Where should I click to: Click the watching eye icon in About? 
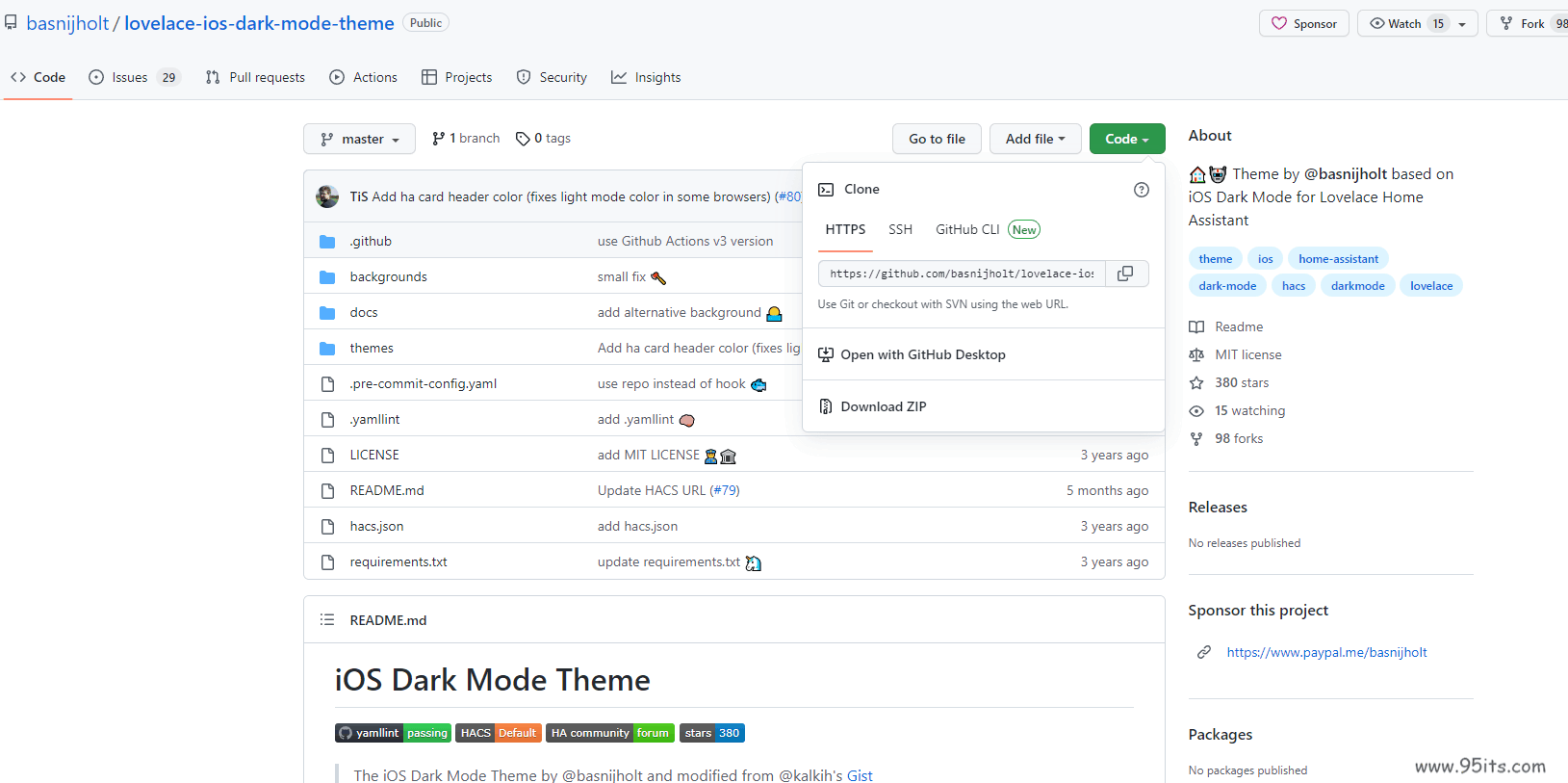click(1196, 411)
